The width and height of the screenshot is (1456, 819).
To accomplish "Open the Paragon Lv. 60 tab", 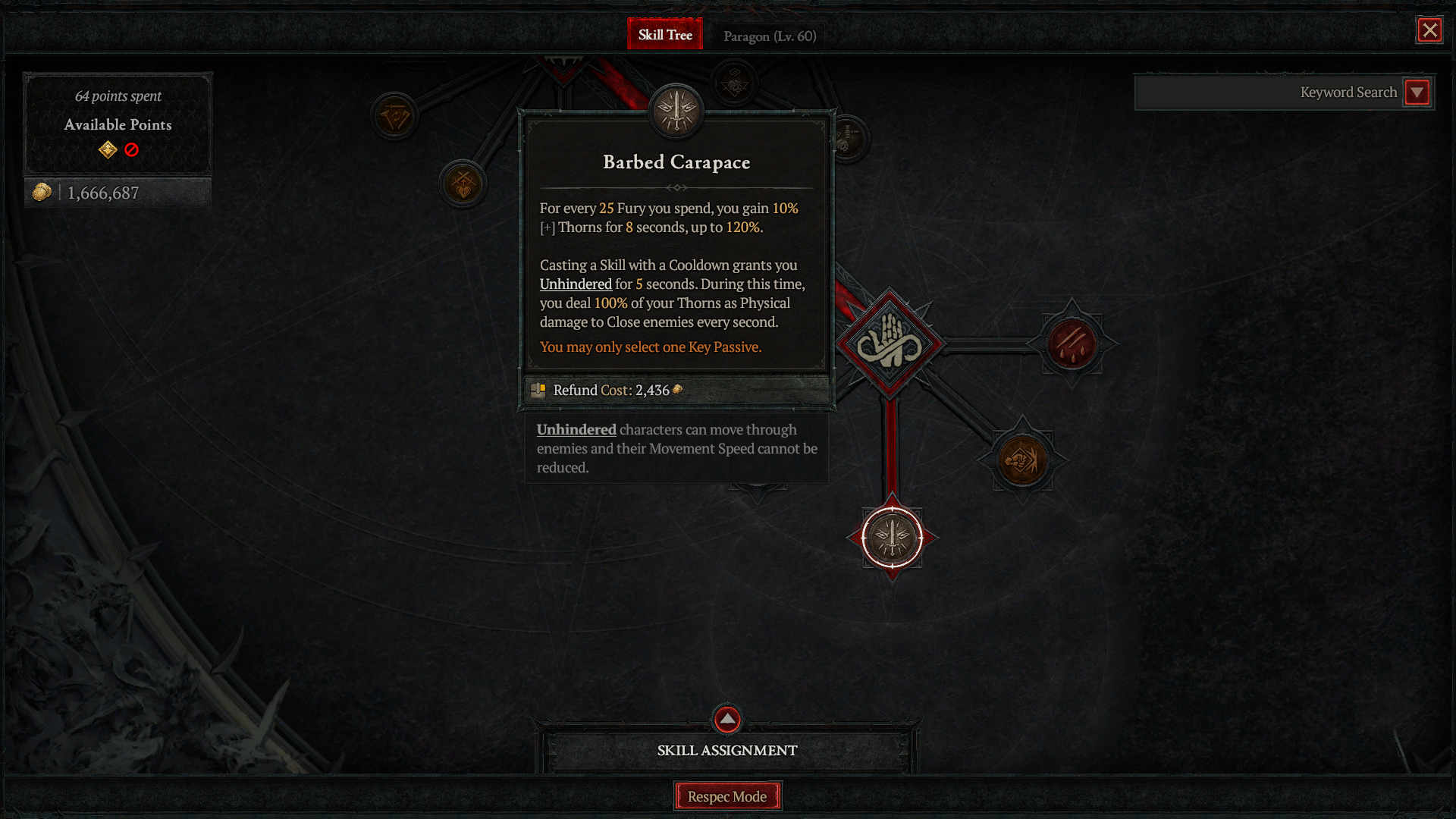I will pos(768,35).
